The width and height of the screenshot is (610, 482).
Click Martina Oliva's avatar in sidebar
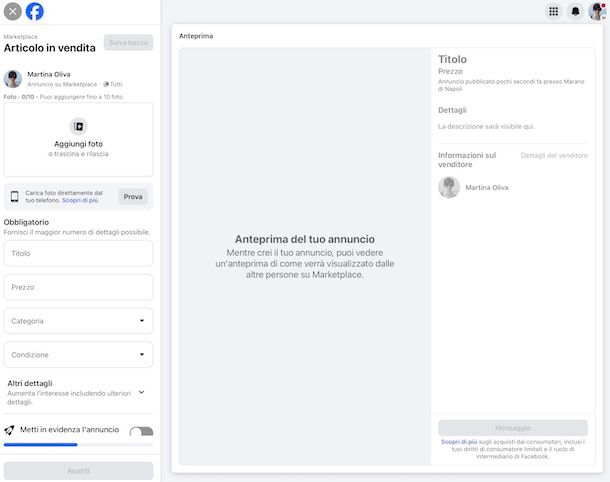pyautogui.click(x=13, y=79)
